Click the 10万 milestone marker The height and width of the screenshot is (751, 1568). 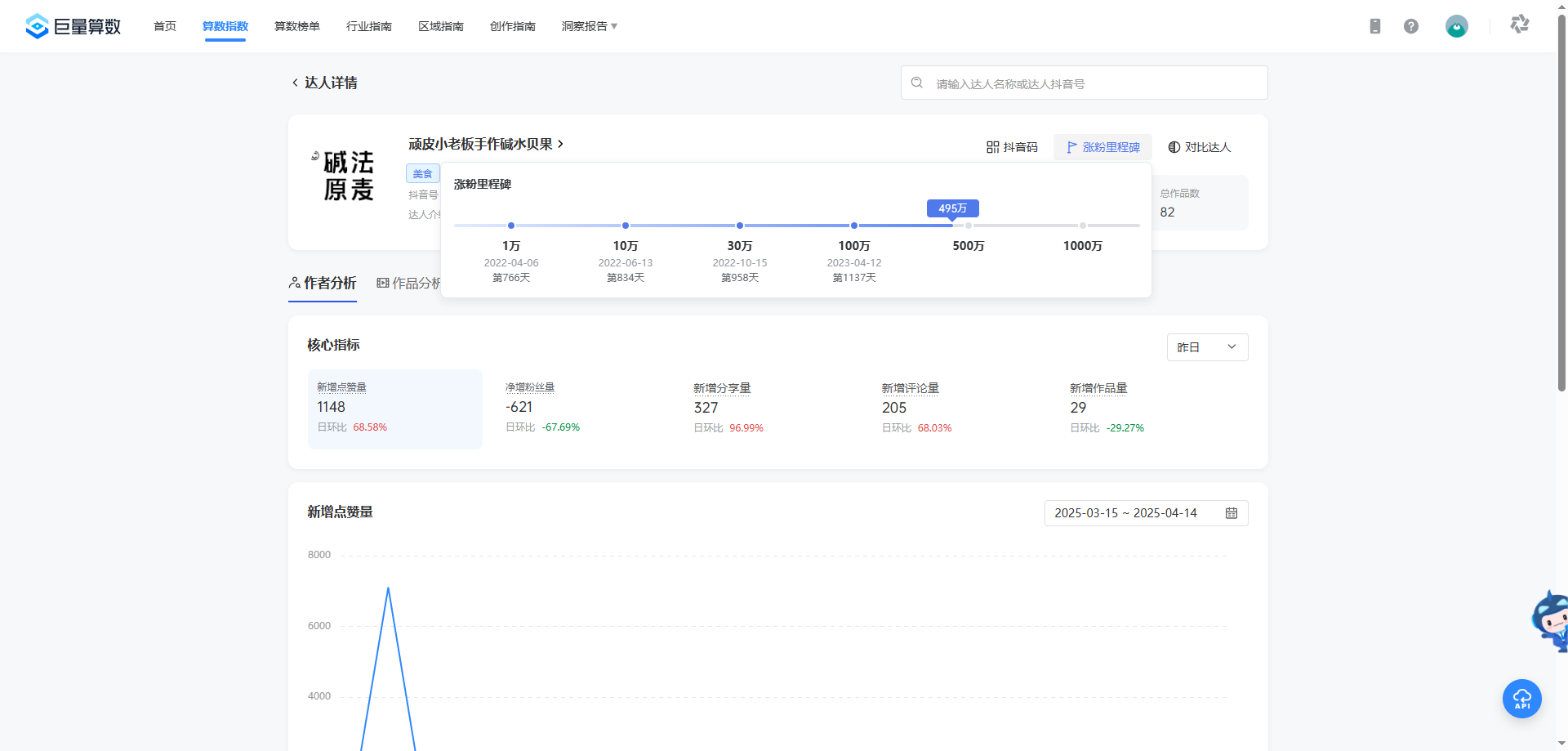coord(626,226)
